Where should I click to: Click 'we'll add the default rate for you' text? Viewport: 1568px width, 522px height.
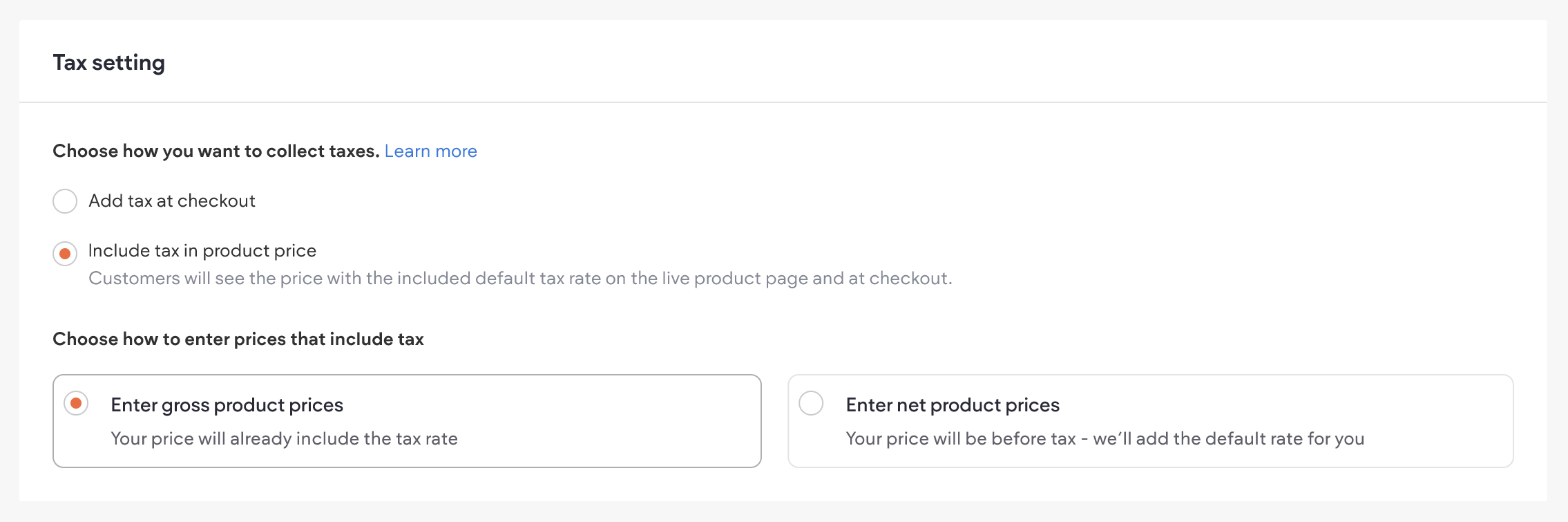[x=1228, y=439]
